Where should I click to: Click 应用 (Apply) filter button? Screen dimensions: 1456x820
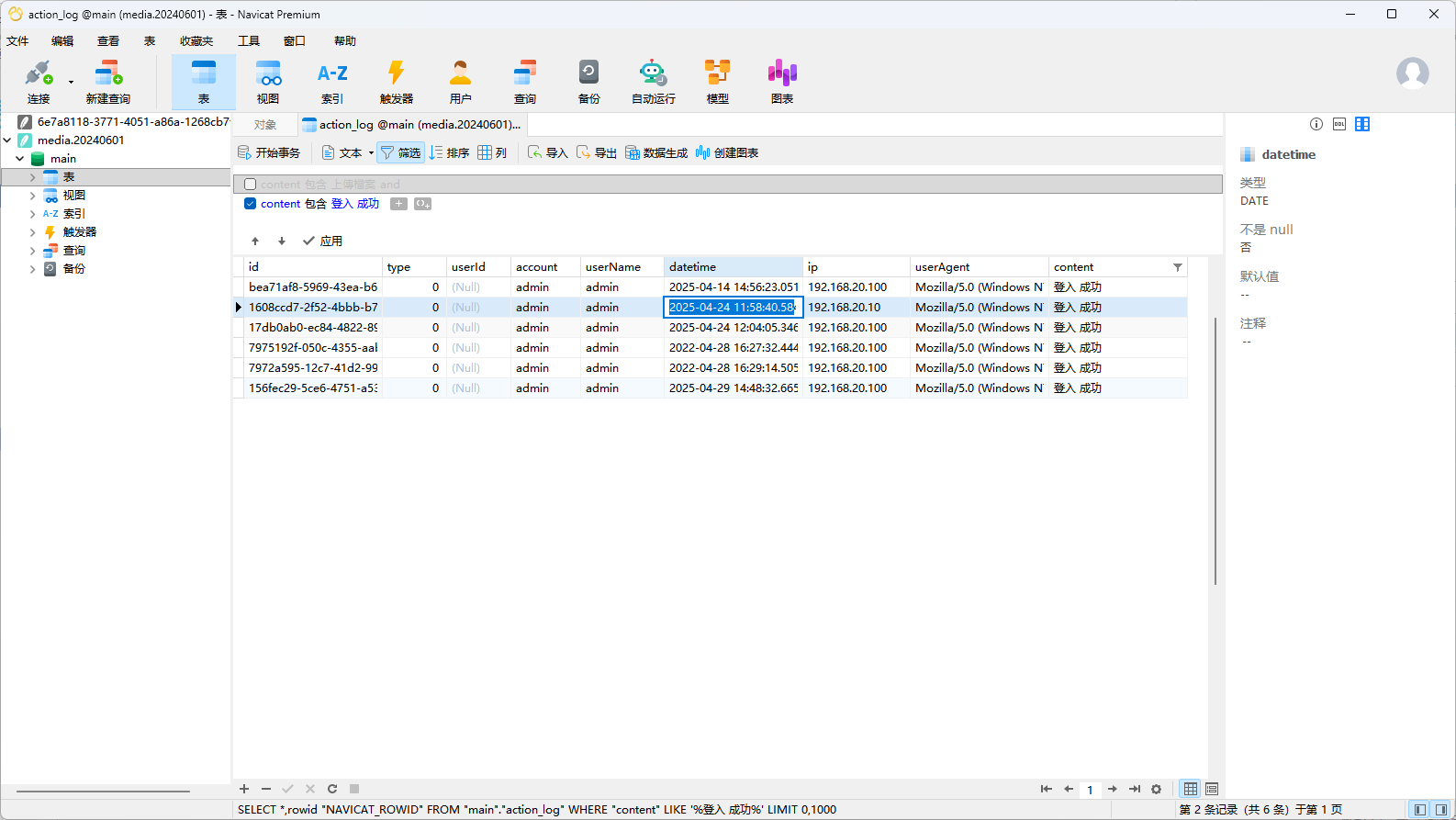(323, 242)
